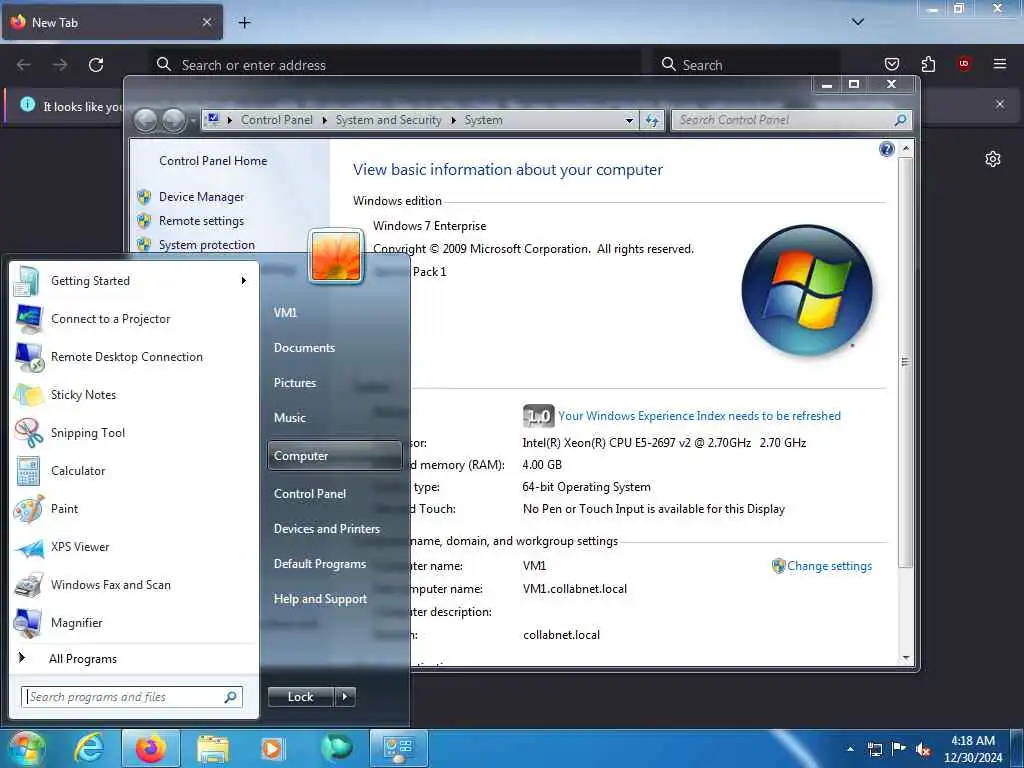The height and width of the screenshot is (768, 1024).
Task: Click the XPS Viewer paper plane icon
Action: [x=29, y=547]
